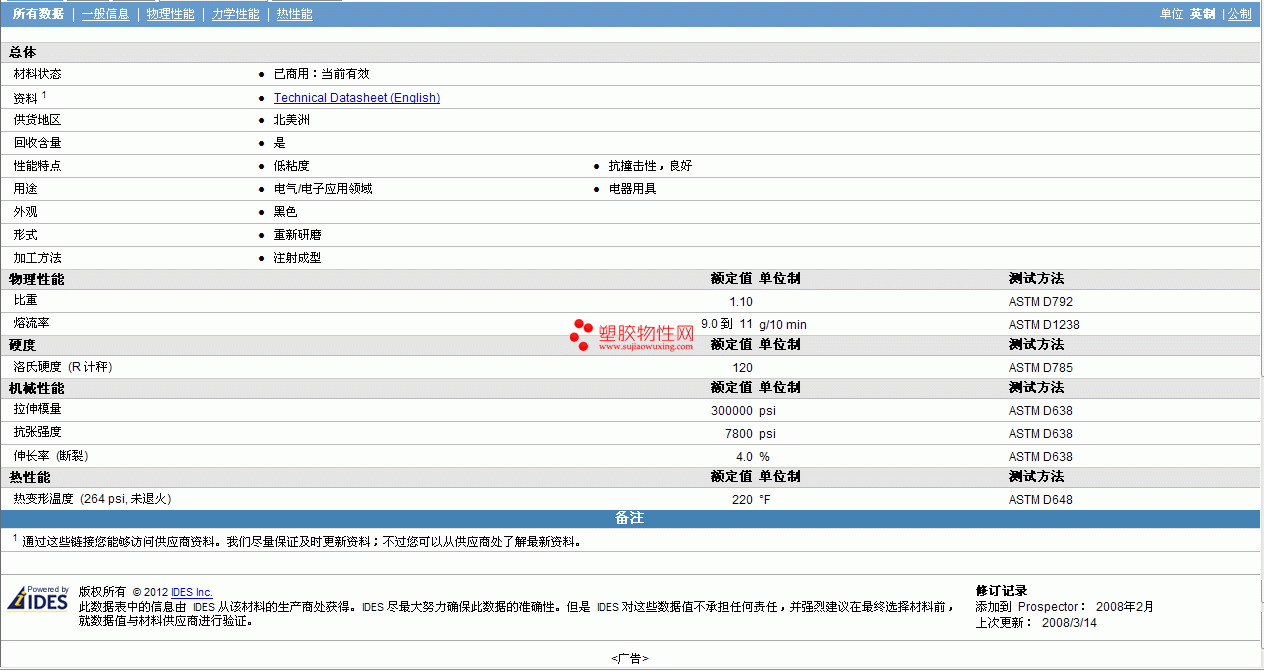The height and width of the screenshot is (671, 1264).
Task: Click the 供货地区 label
Action: (37, 120)
